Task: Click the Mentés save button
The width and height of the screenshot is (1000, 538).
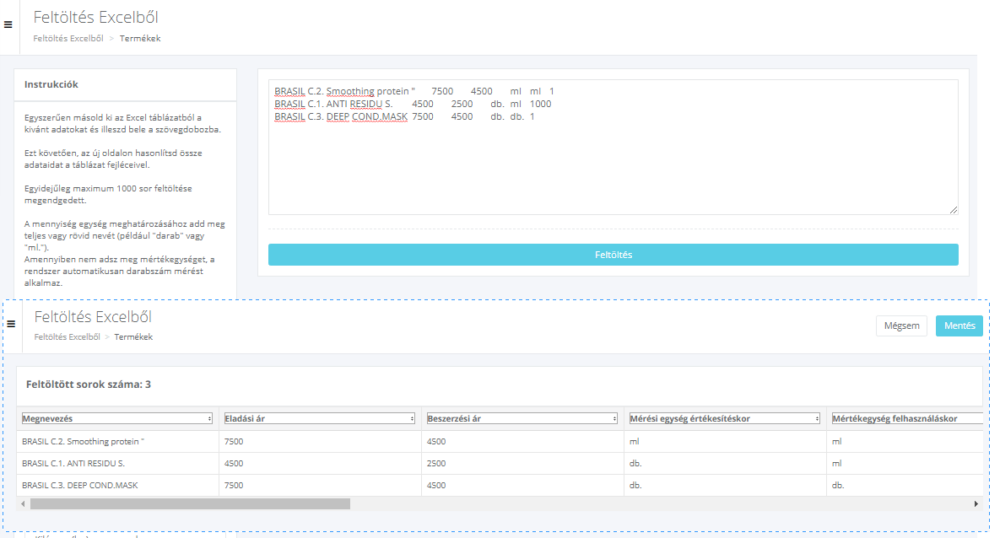Action: [x=959, y=326]
